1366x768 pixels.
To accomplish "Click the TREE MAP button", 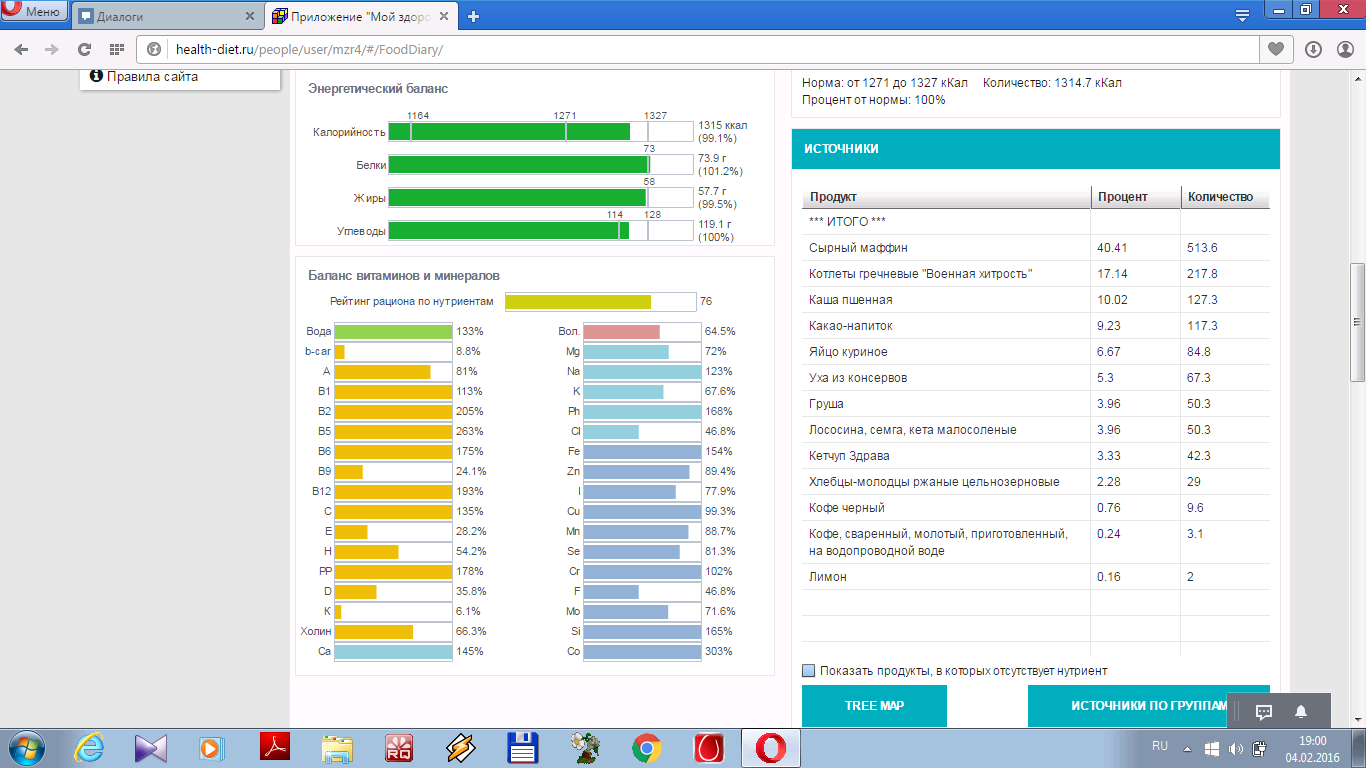I will tap(874, 705).
